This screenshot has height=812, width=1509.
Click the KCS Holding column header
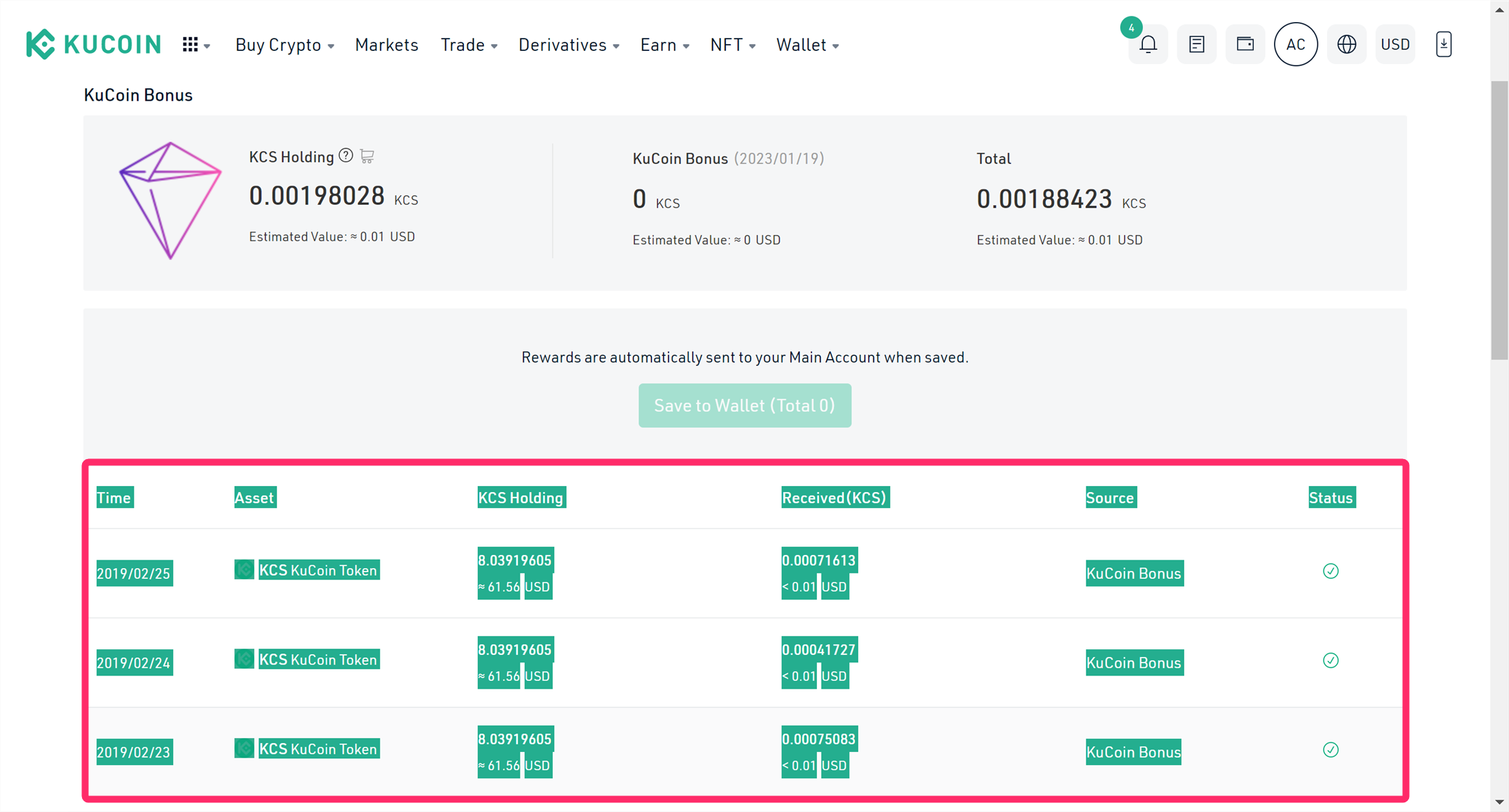(521, 498)
